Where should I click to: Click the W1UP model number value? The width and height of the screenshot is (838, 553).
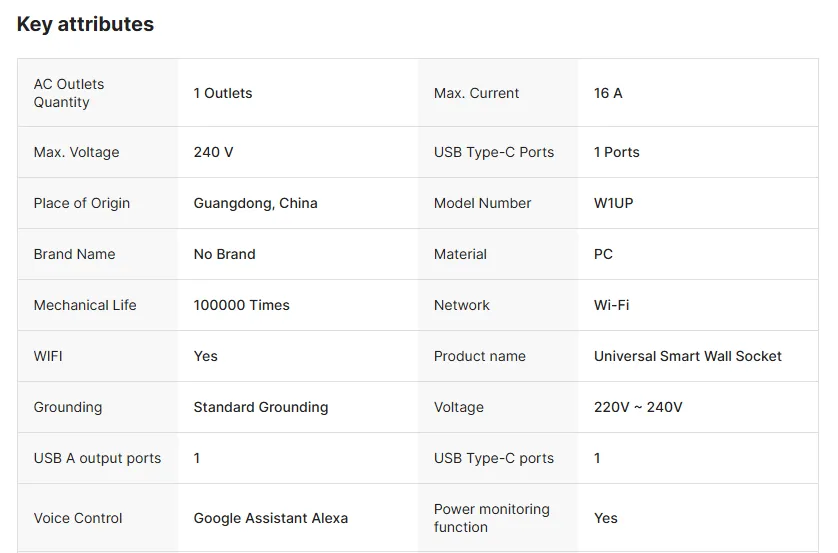pos(613,203)
